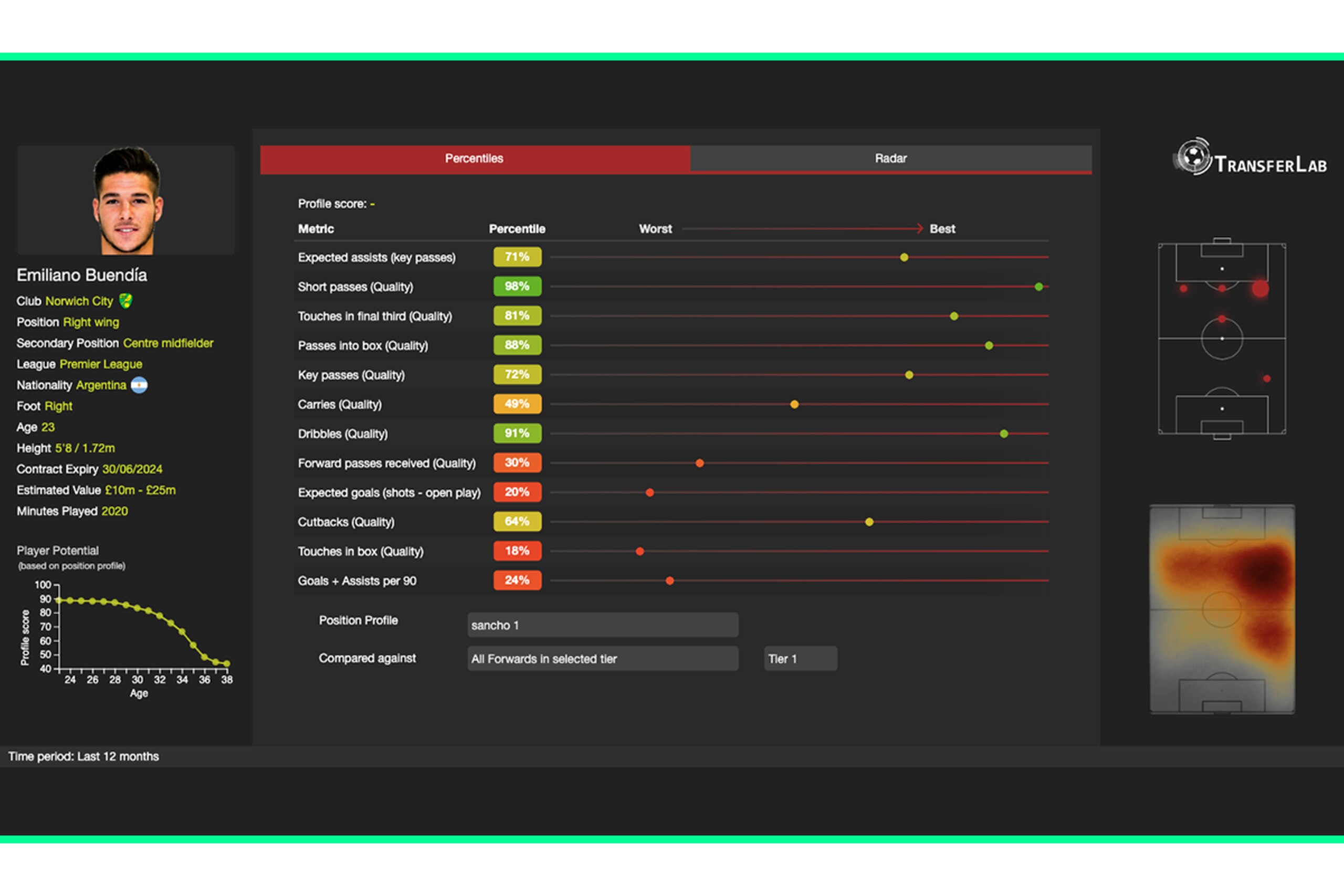This screenshot has height=896, width=1344.
Task: Click the 18% percentile badge
Action: [x=517, y=551]
